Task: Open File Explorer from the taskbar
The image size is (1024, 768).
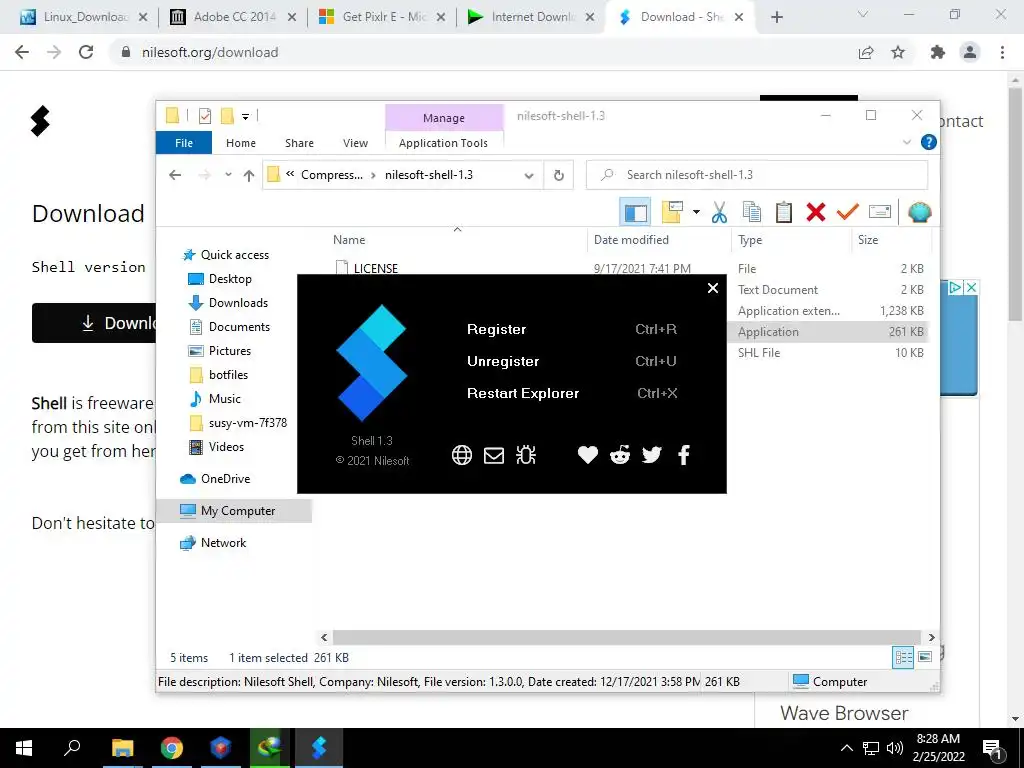Action: [122, 748]
